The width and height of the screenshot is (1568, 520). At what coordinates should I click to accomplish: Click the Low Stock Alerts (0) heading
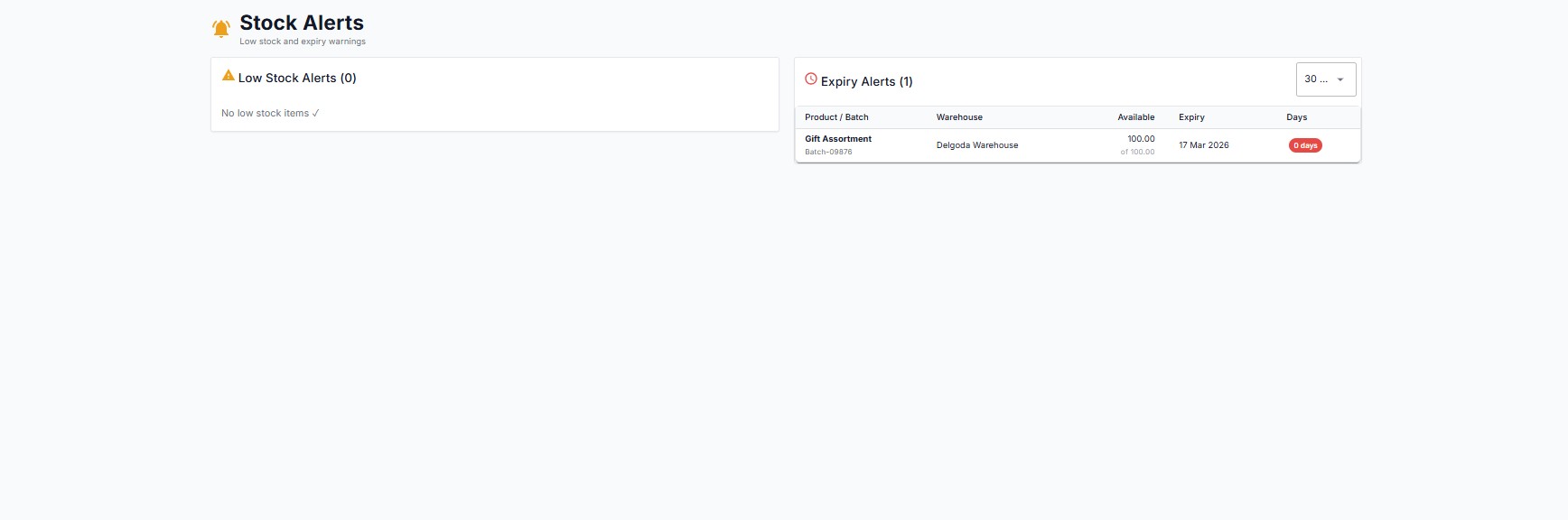297,79
